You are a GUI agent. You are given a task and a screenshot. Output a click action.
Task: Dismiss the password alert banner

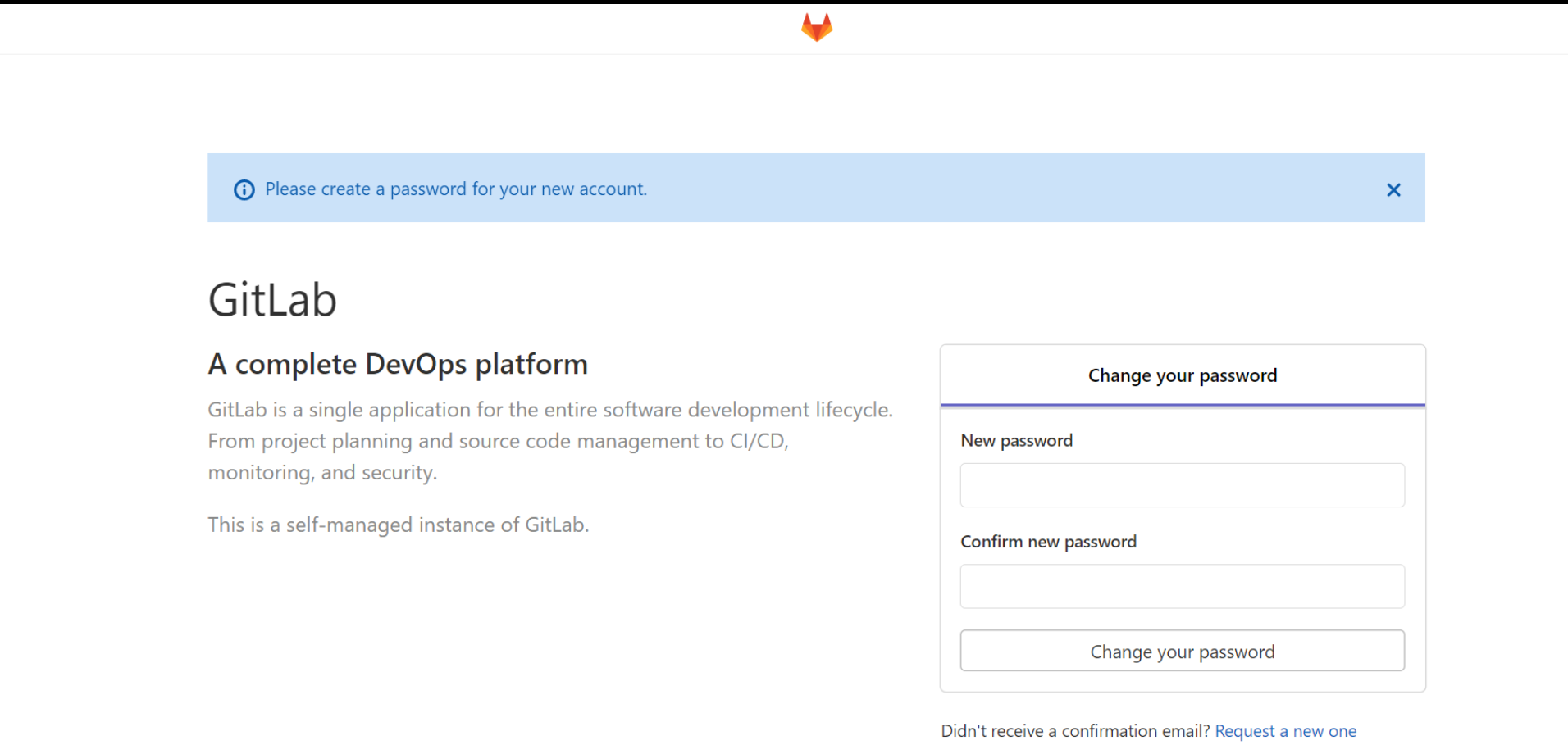pyautogui.click(x=1393, y=189)
